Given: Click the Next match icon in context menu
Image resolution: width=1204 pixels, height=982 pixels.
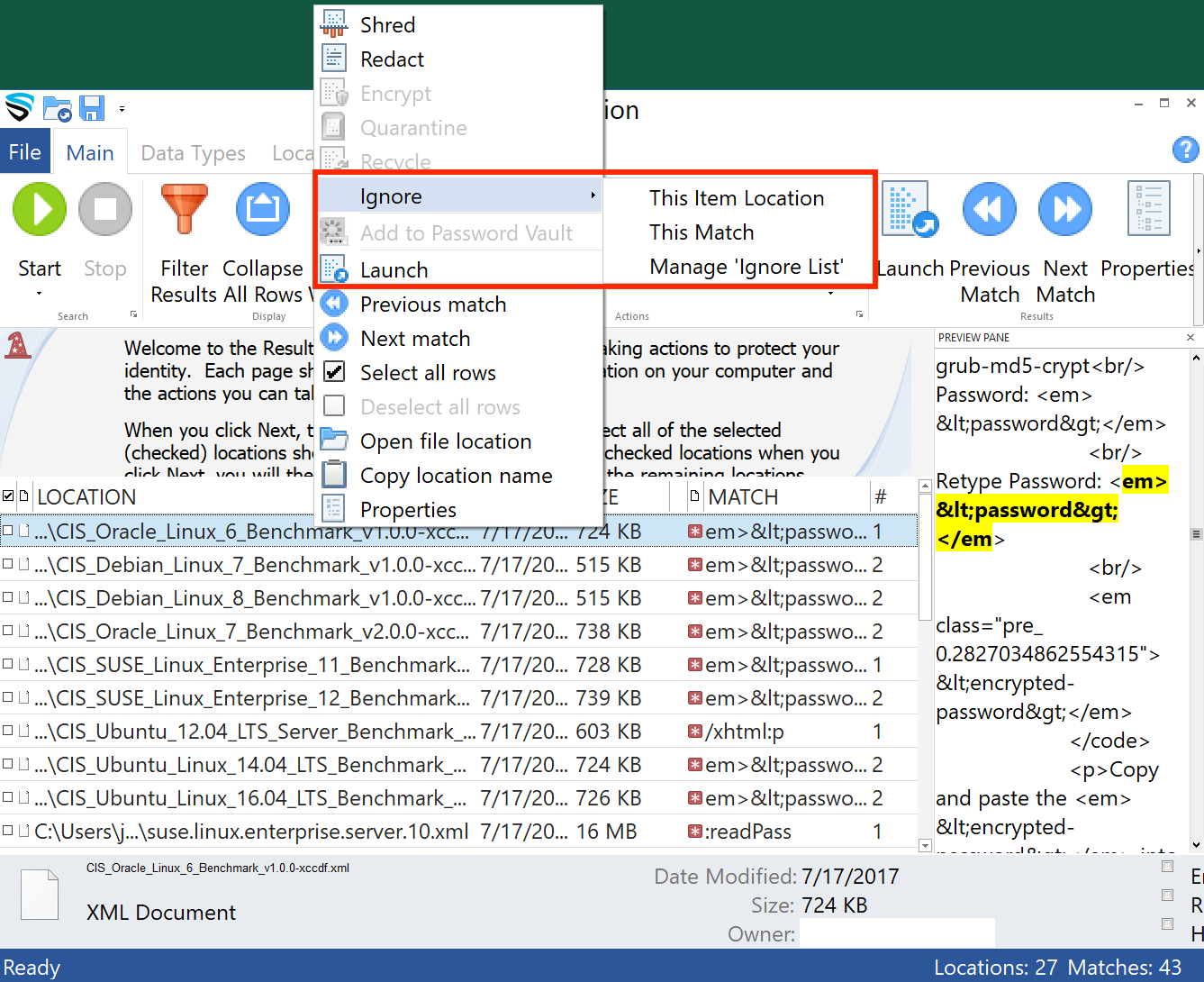Looking at the screenshot, I should coord(334,338).
